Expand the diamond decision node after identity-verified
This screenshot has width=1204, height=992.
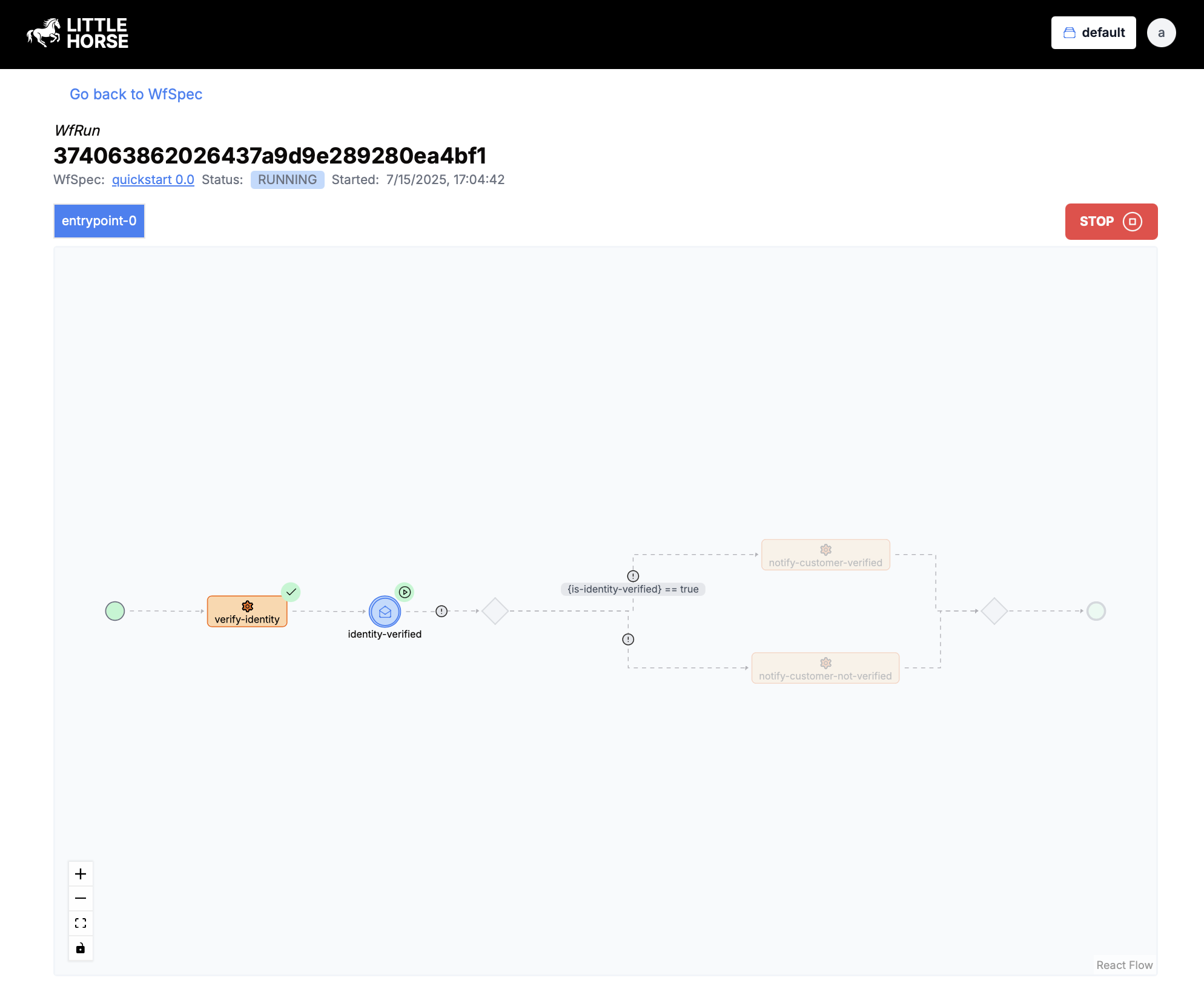point(495,611)
